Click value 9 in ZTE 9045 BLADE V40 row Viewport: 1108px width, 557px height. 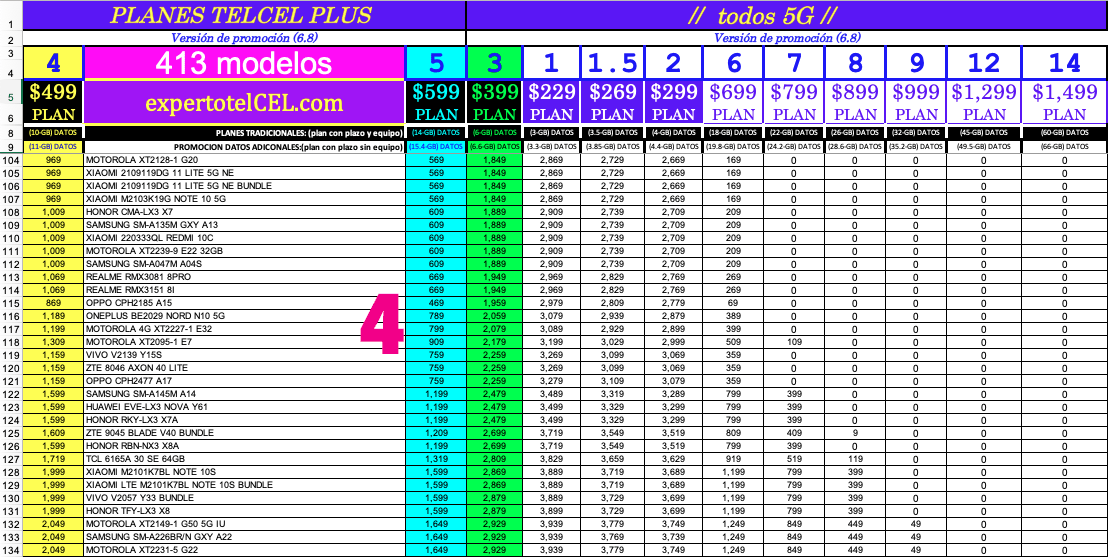pyautogui.click(x=855, y=432)
